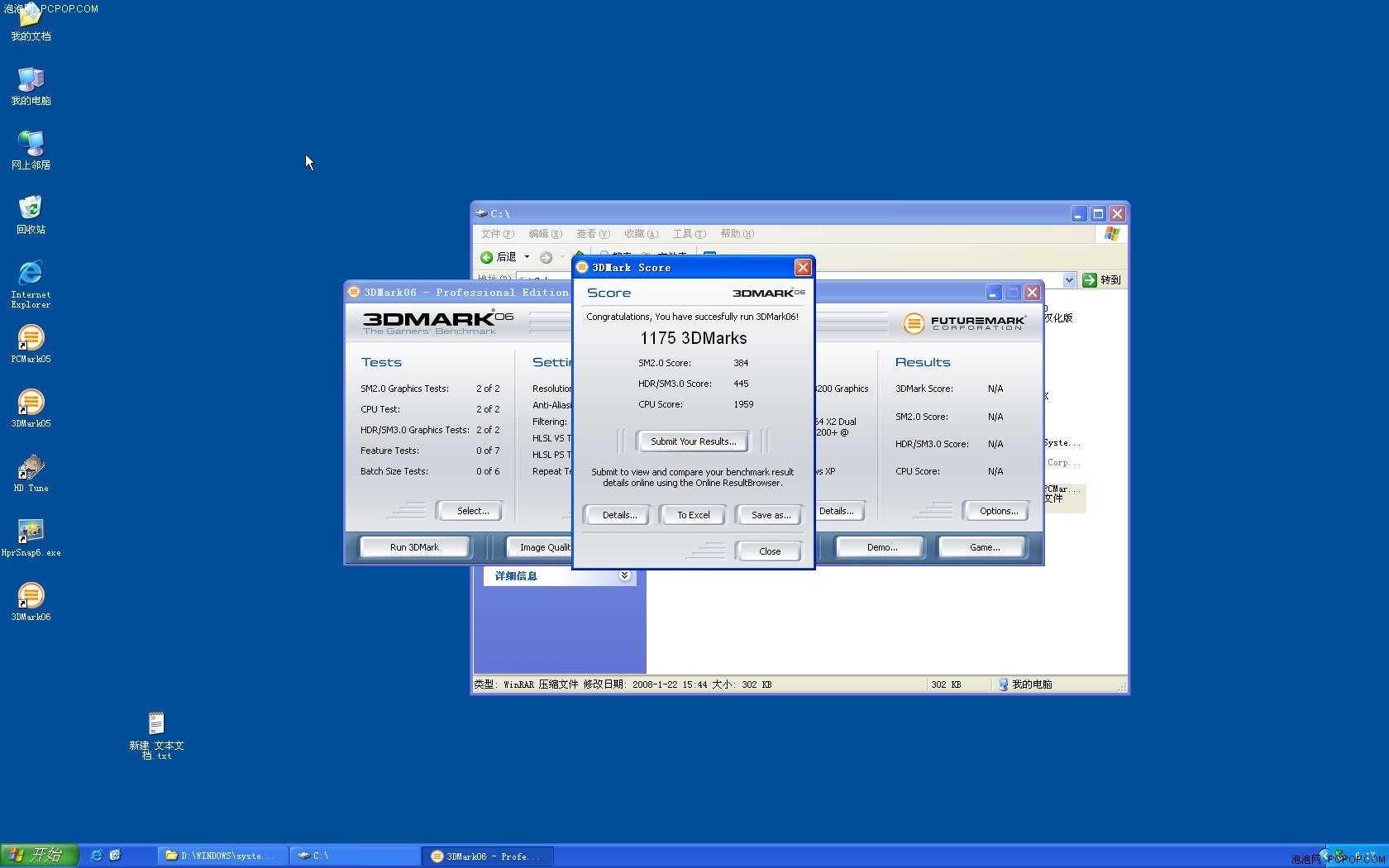The height and width of the screenshot is (868, 1389).
Task: Select the 回收站 recycle bin icon
Action: click(31, 207)
